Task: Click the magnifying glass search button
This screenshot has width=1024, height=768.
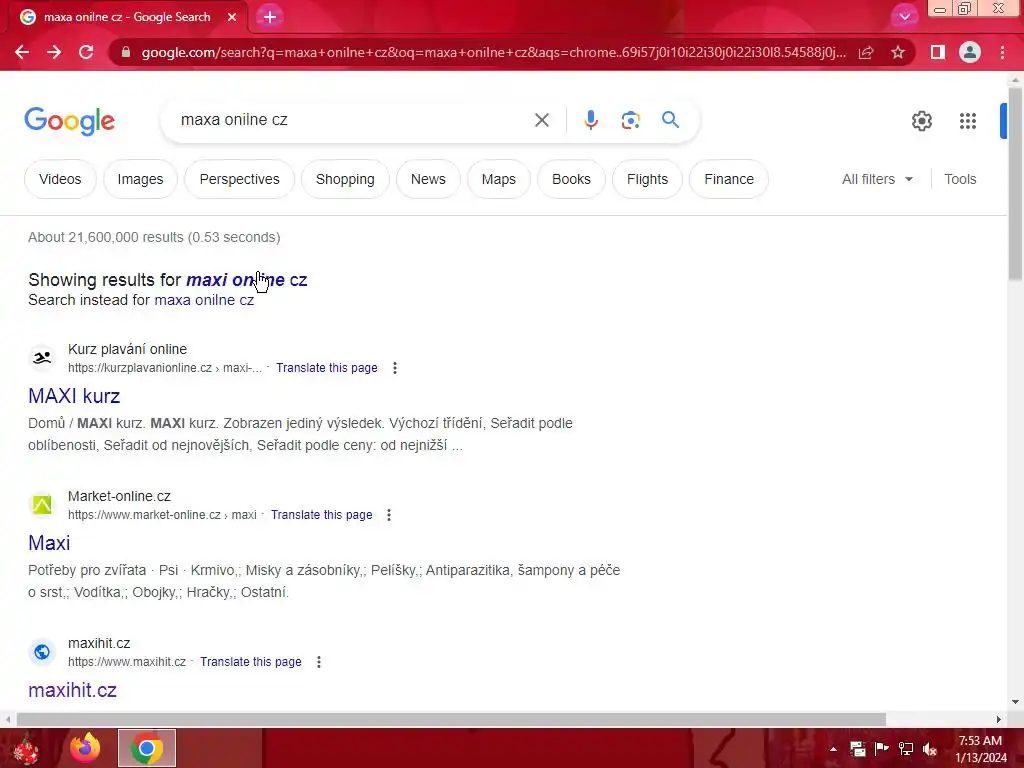Action: pos(670,120)
